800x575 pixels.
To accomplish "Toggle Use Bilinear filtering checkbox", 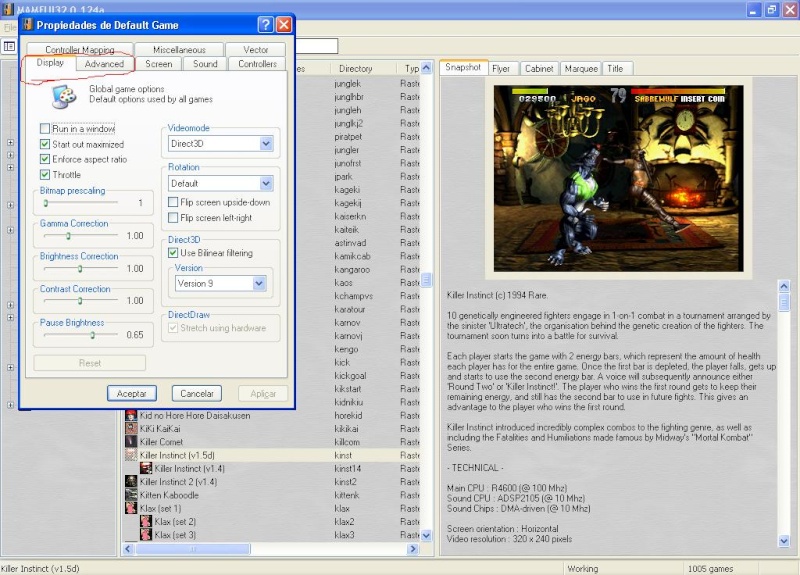I will click(x=173, y=253).
